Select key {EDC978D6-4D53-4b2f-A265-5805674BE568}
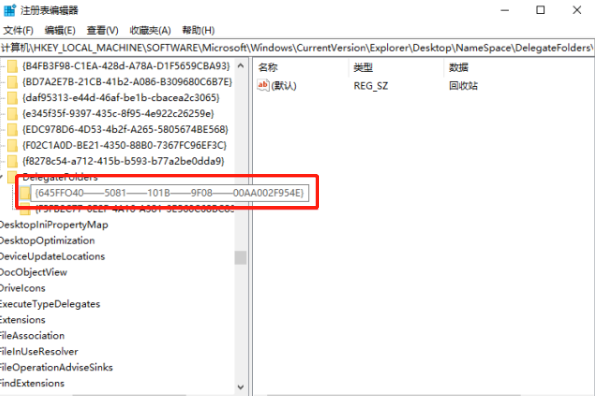This screenshot has width=595, height=396. click(125, 130)
